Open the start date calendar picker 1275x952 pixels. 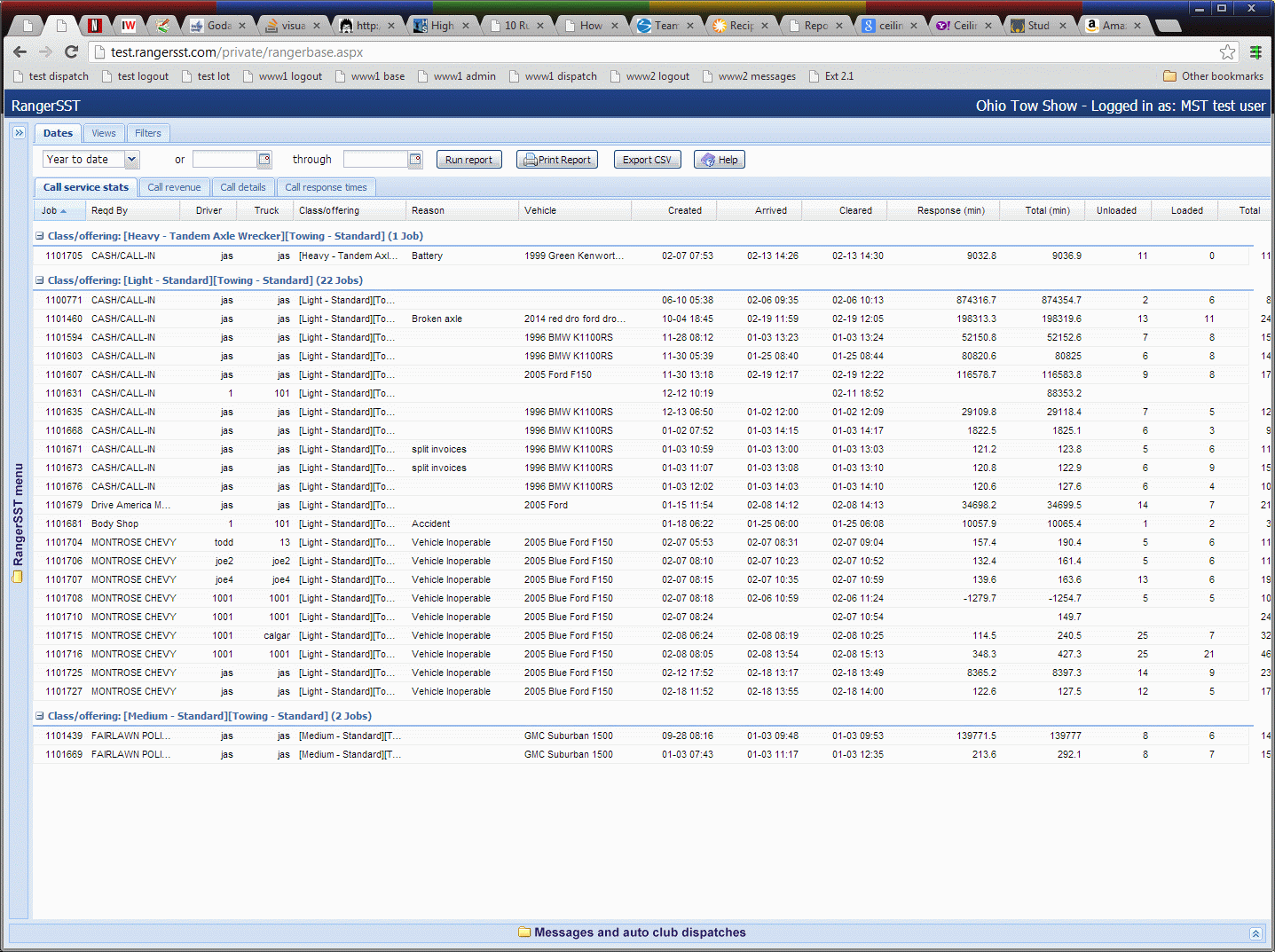pos(264,160)
